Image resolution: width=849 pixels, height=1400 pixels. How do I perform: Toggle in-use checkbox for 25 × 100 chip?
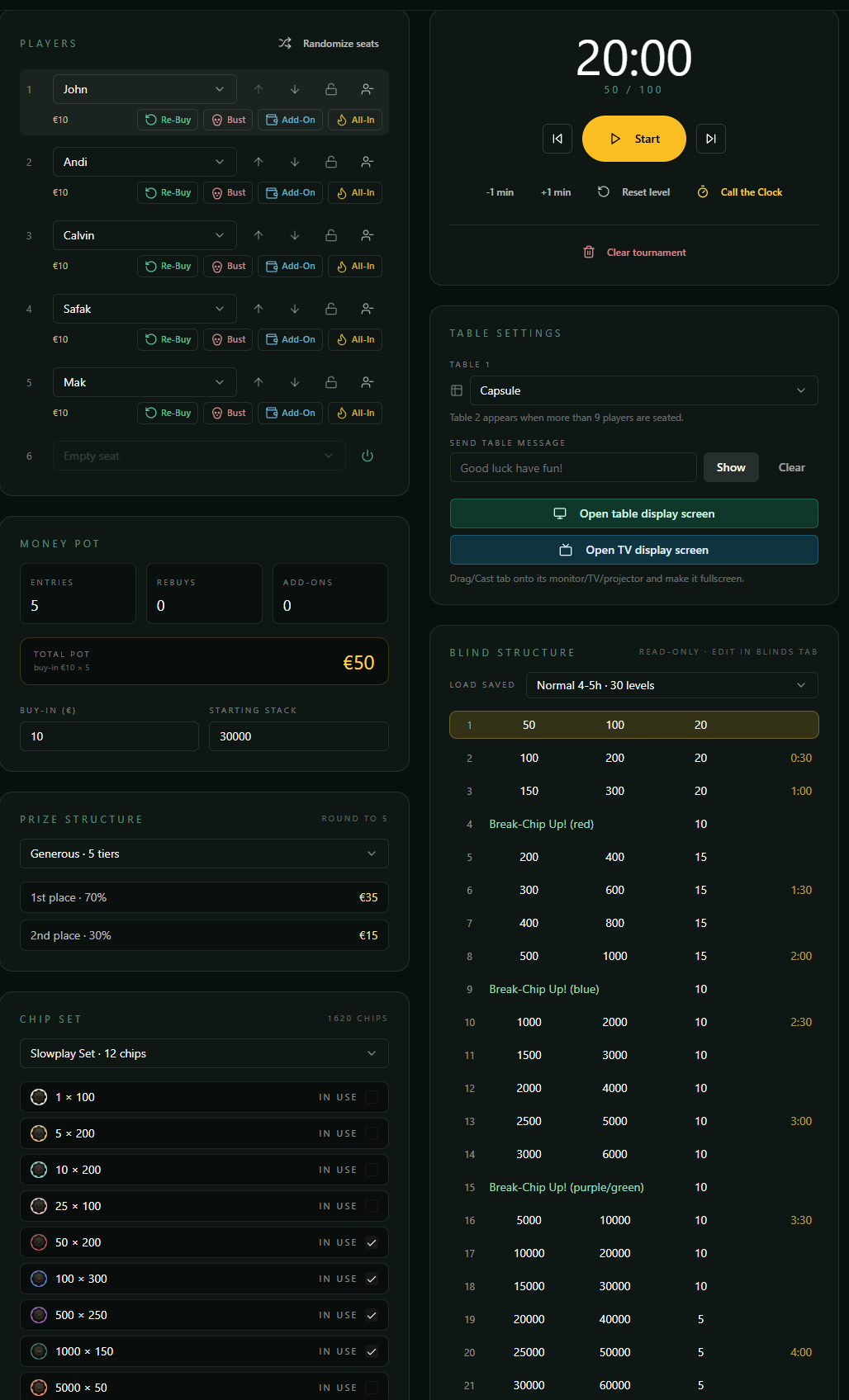tap(372, 1206)
